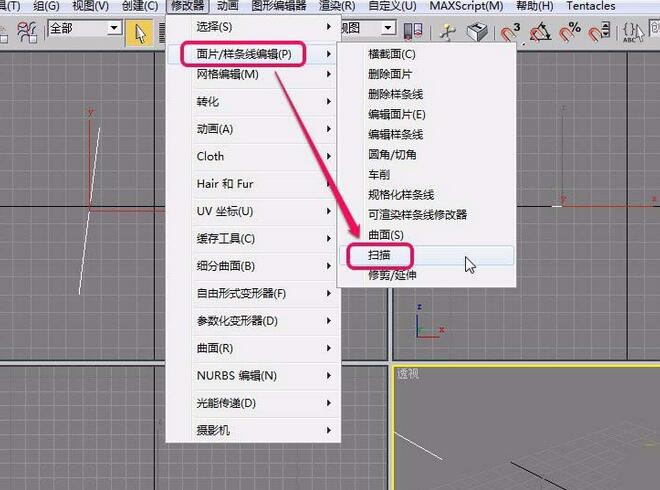The height and width of the screenshot is (490, 660).
Task: Activate the Select Object arrow tool
Action: [x=140, y=32]
